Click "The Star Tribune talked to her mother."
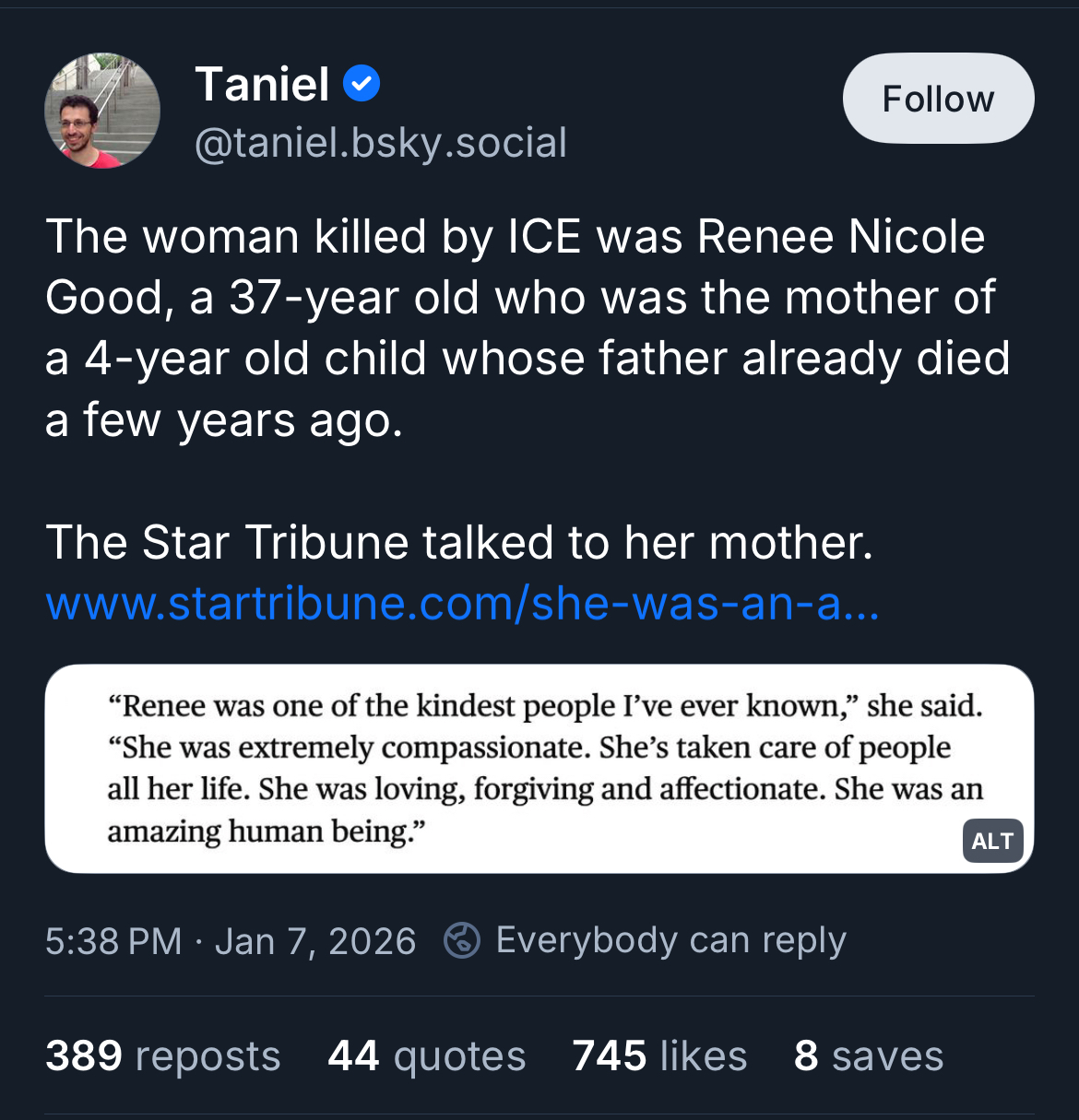1079x1120 pixels. [458, 542]
